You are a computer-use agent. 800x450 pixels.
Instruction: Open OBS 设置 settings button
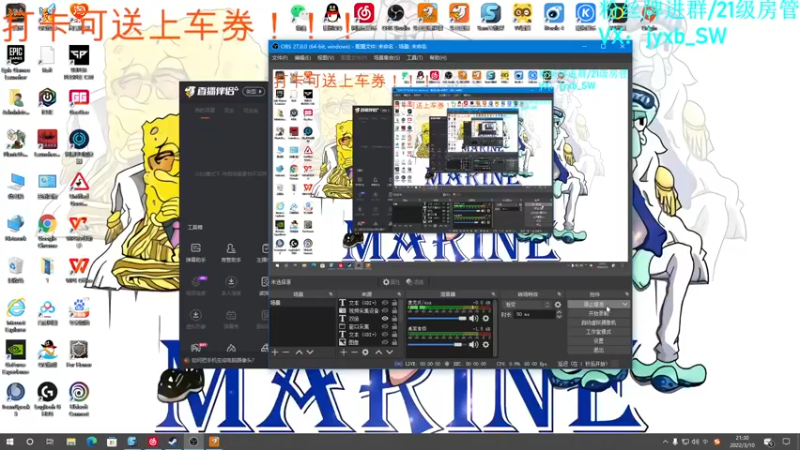[x=598, y=341]
